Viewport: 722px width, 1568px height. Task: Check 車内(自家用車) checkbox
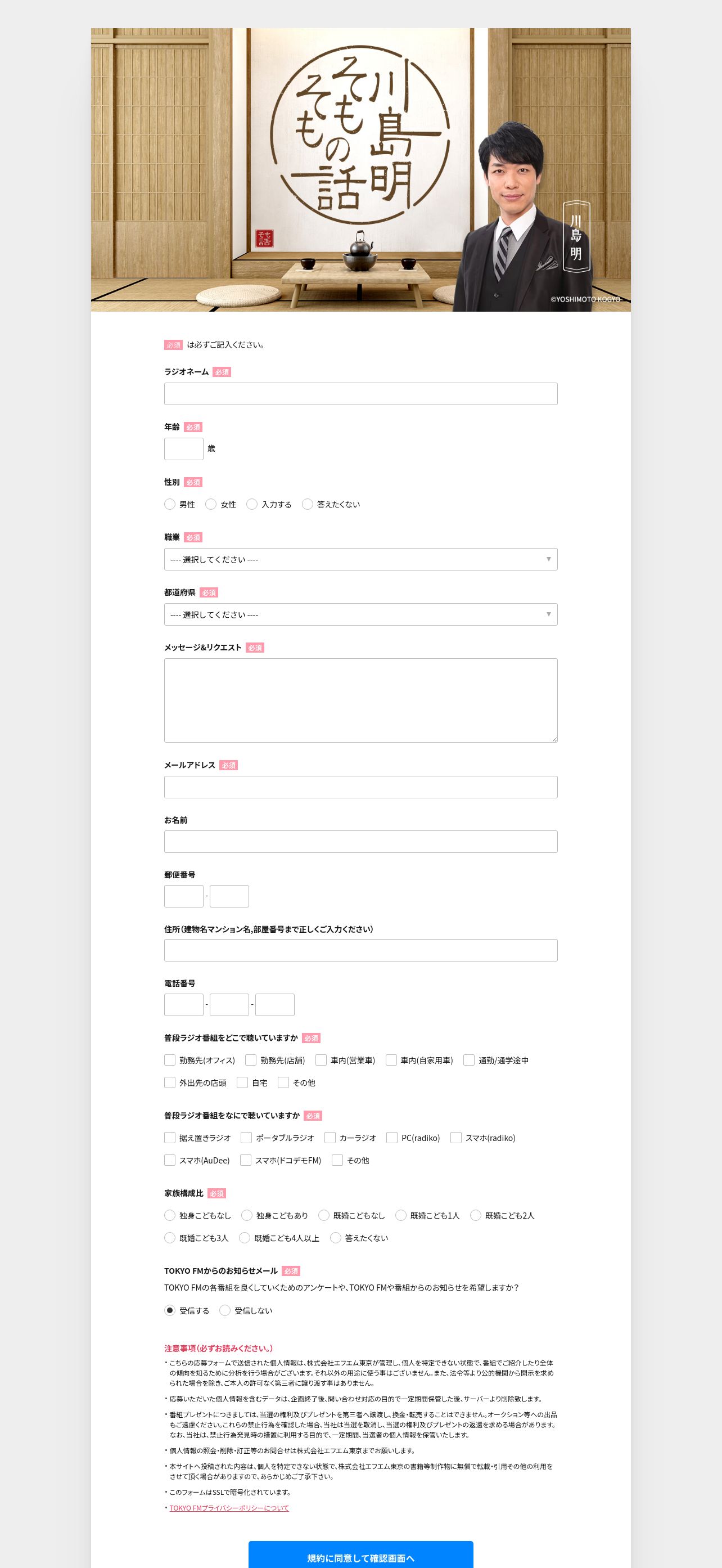(391, 1061)
